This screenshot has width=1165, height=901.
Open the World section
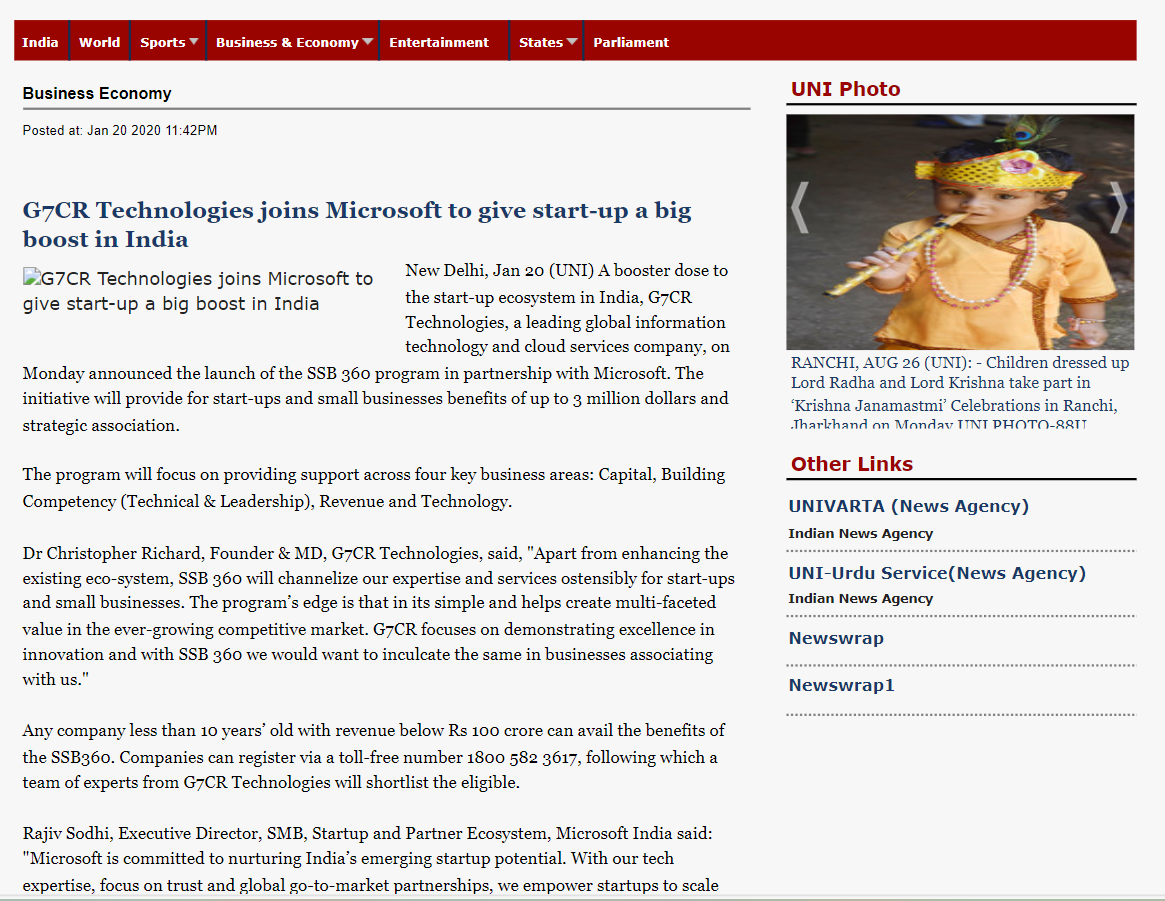99,42
